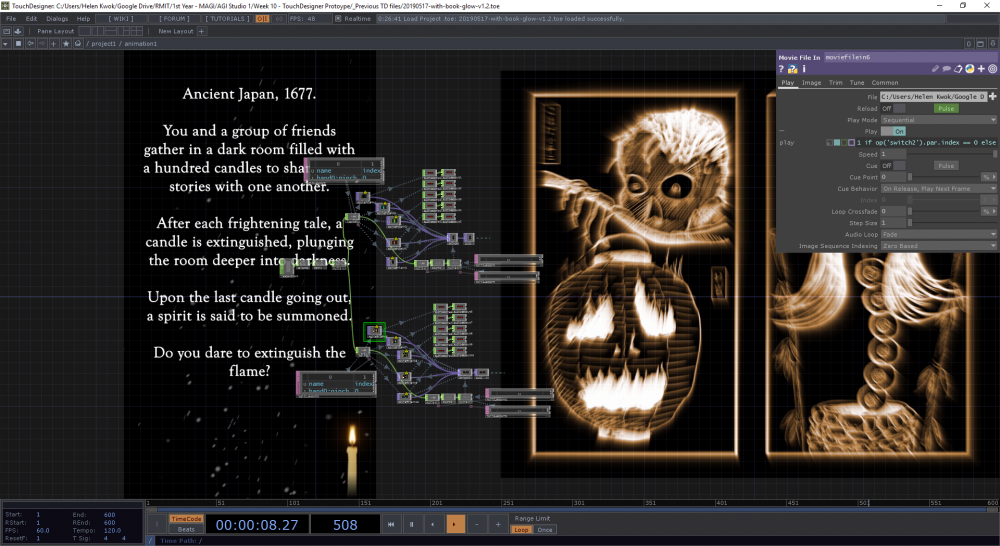Open bookmarks star icon in path bar

pos(66,43)
